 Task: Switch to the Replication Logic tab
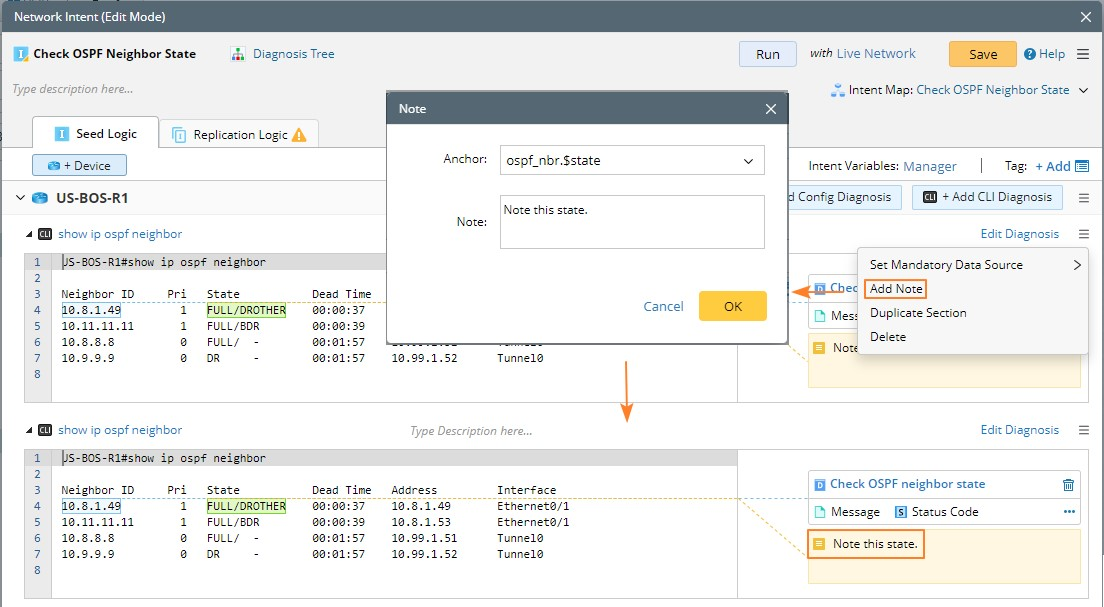coord(240,135)
